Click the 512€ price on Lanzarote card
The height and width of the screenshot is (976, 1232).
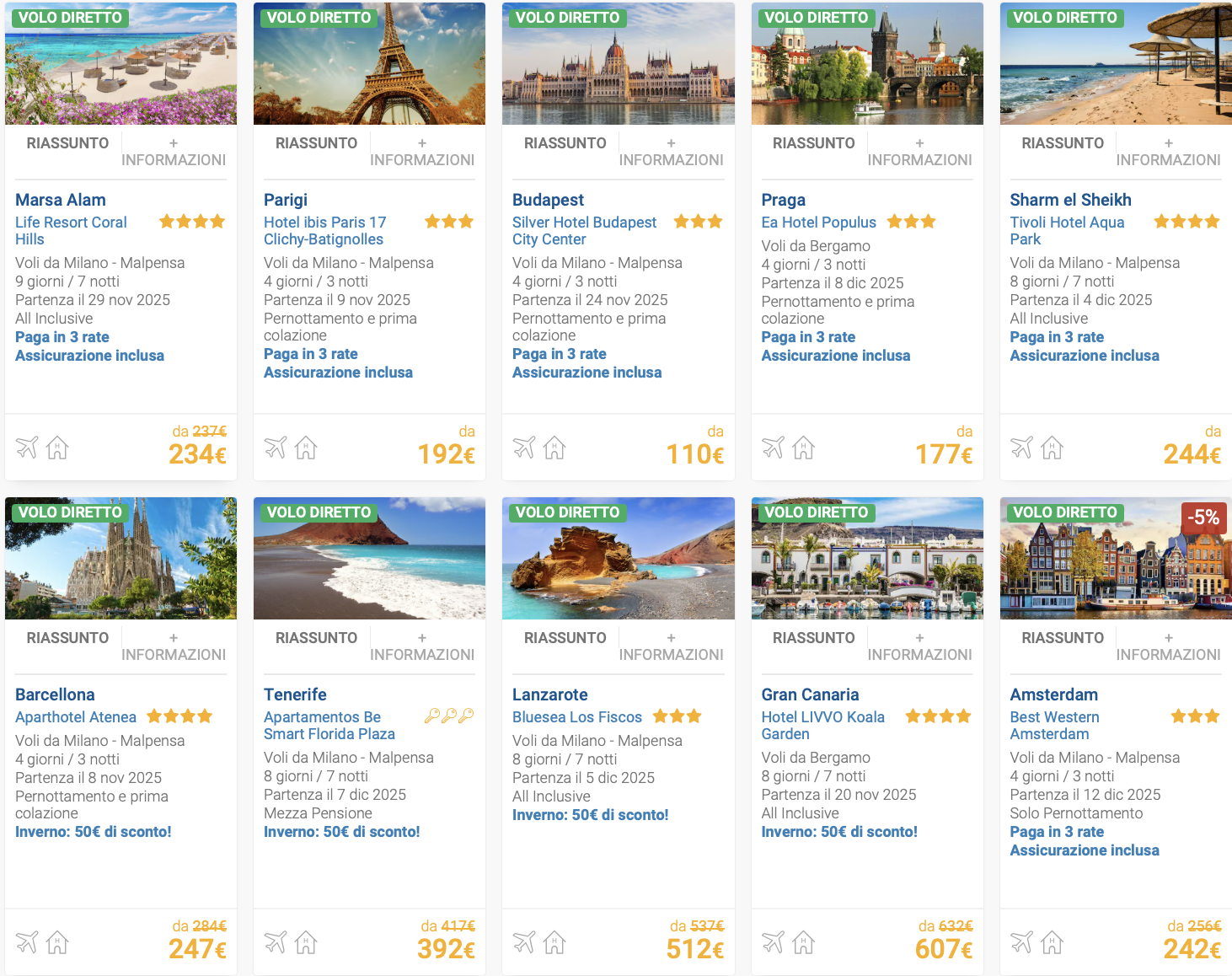(x=694, y=949)
